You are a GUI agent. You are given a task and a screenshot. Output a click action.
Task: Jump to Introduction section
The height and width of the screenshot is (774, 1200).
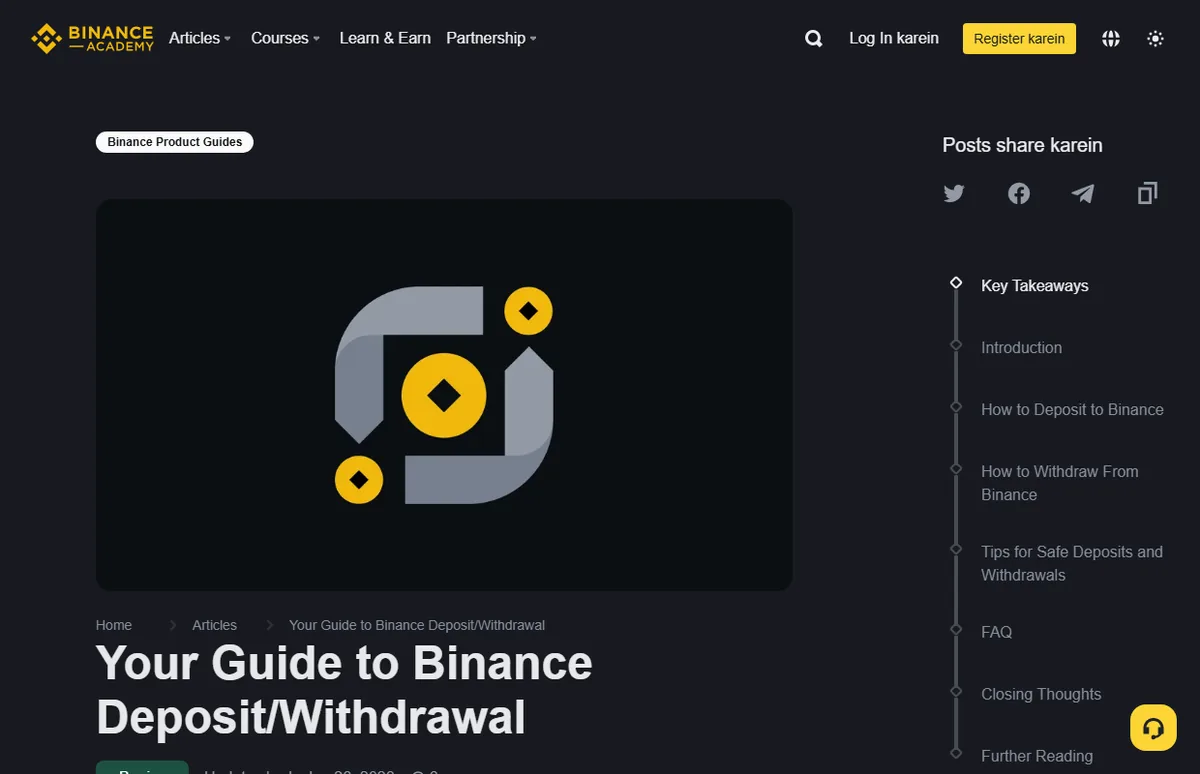click(1022, 348)
